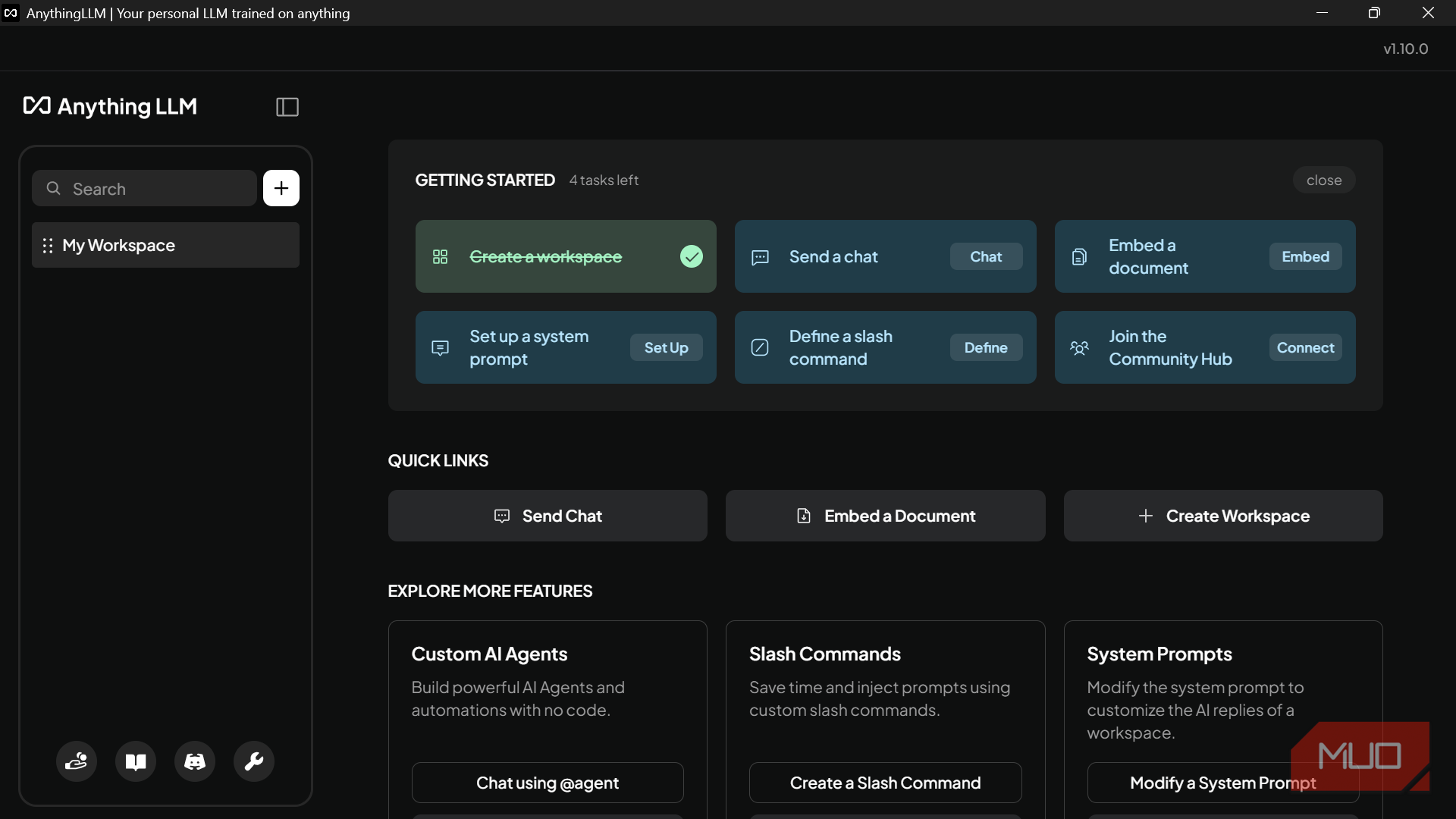Open the Discord icon in sidebar footer
Screen dimensions: 1456x819
click(195, 761)
